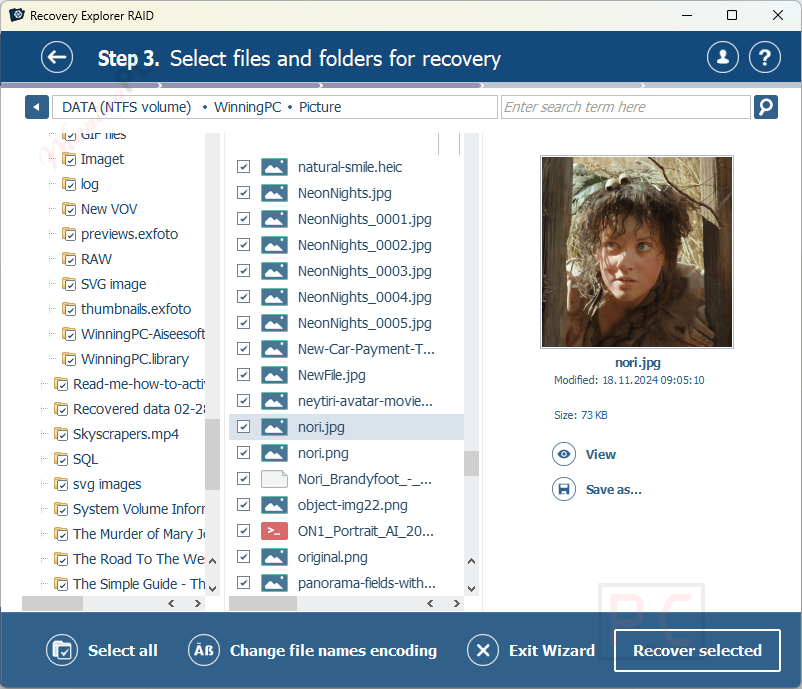Click the blank file icon of Nori_Brandyfoot
Image resolution: width=802 pixels, height=689 pixels.
click(x=274, y=479)
